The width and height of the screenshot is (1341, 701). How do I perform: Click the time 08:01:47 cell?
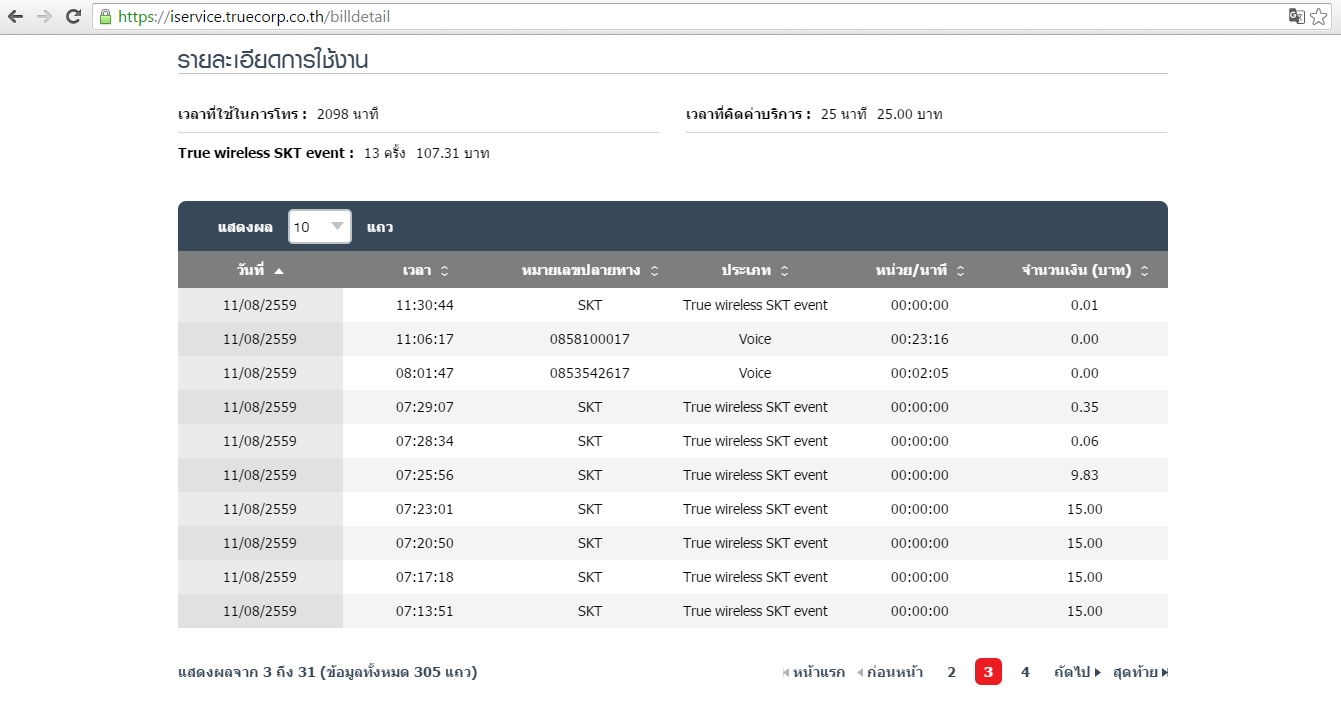(x=425, y=373)
